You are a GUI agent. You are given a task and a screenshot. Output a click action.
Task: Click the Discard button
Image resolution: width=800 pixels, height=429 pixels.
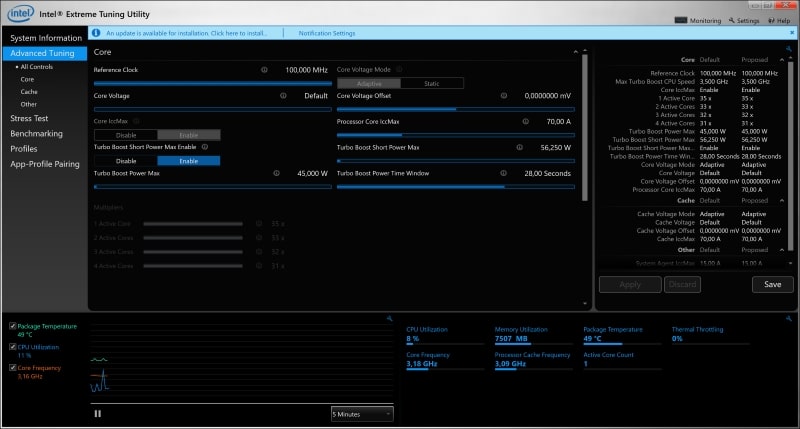click(682, 284)
